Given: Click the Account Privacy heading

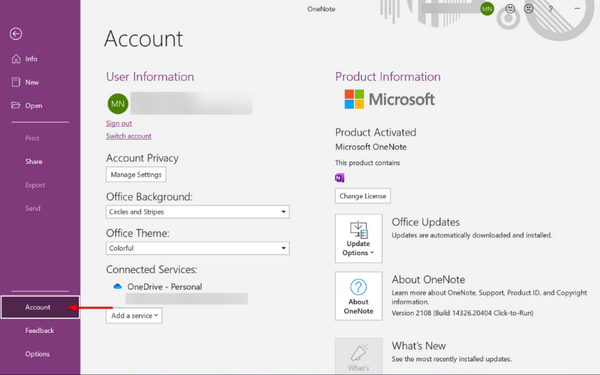Looking at the screenshot, I should (142, 158).
